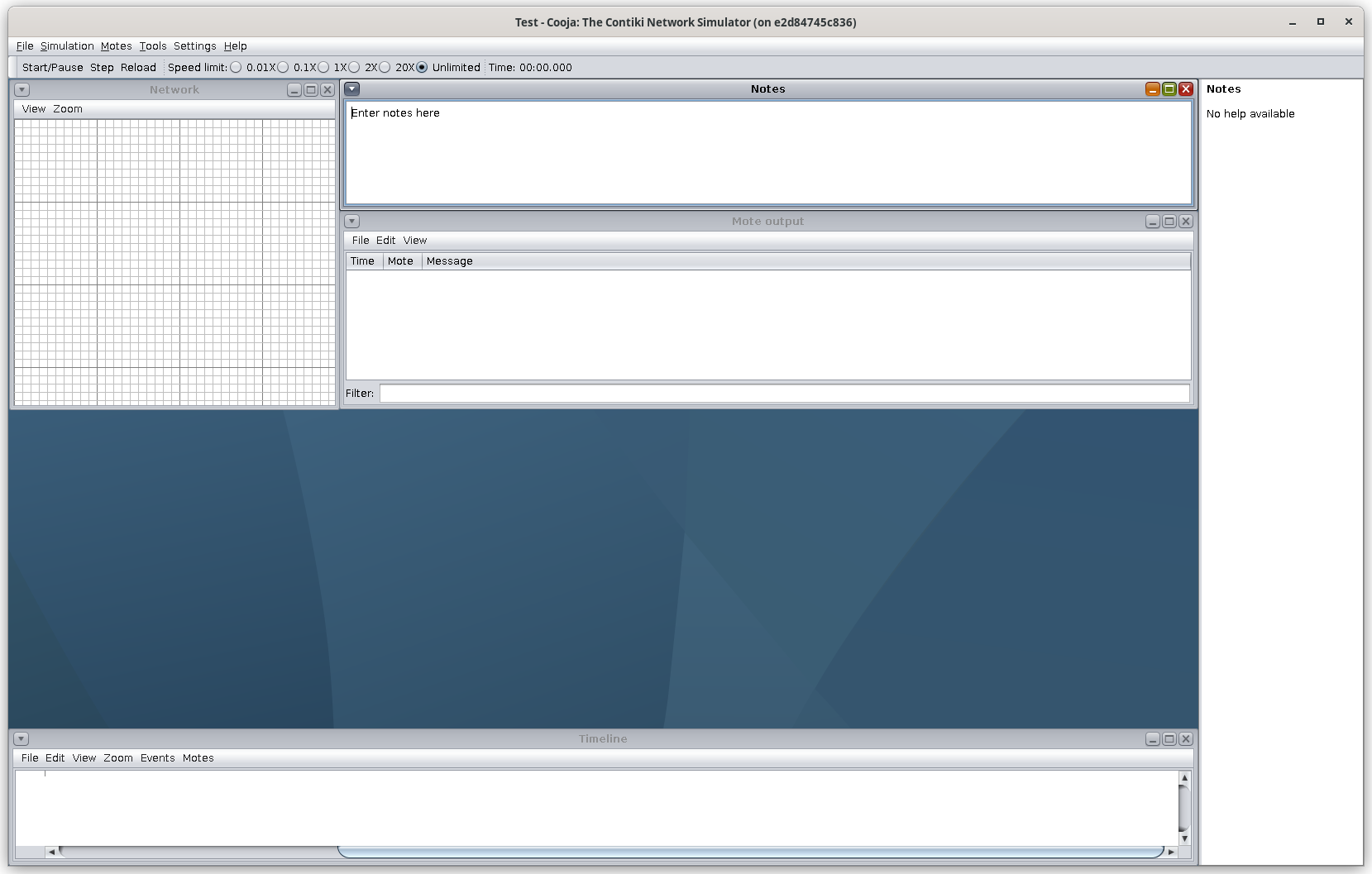Open the Network panel View menu

click(x=34, y=109)
